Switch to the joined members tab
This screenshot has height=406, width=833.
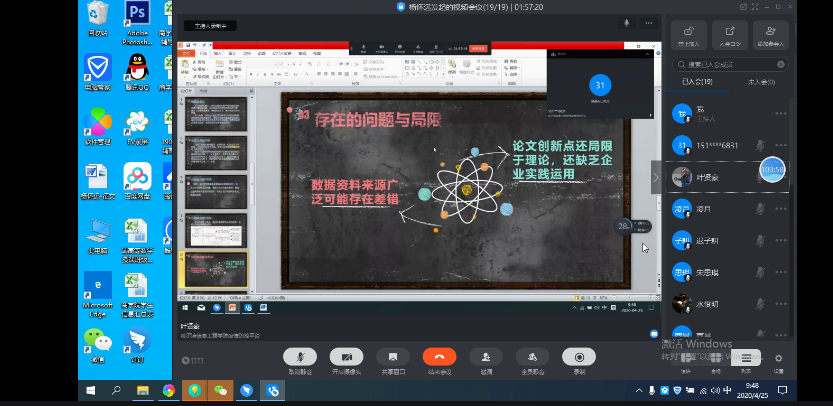698,83
